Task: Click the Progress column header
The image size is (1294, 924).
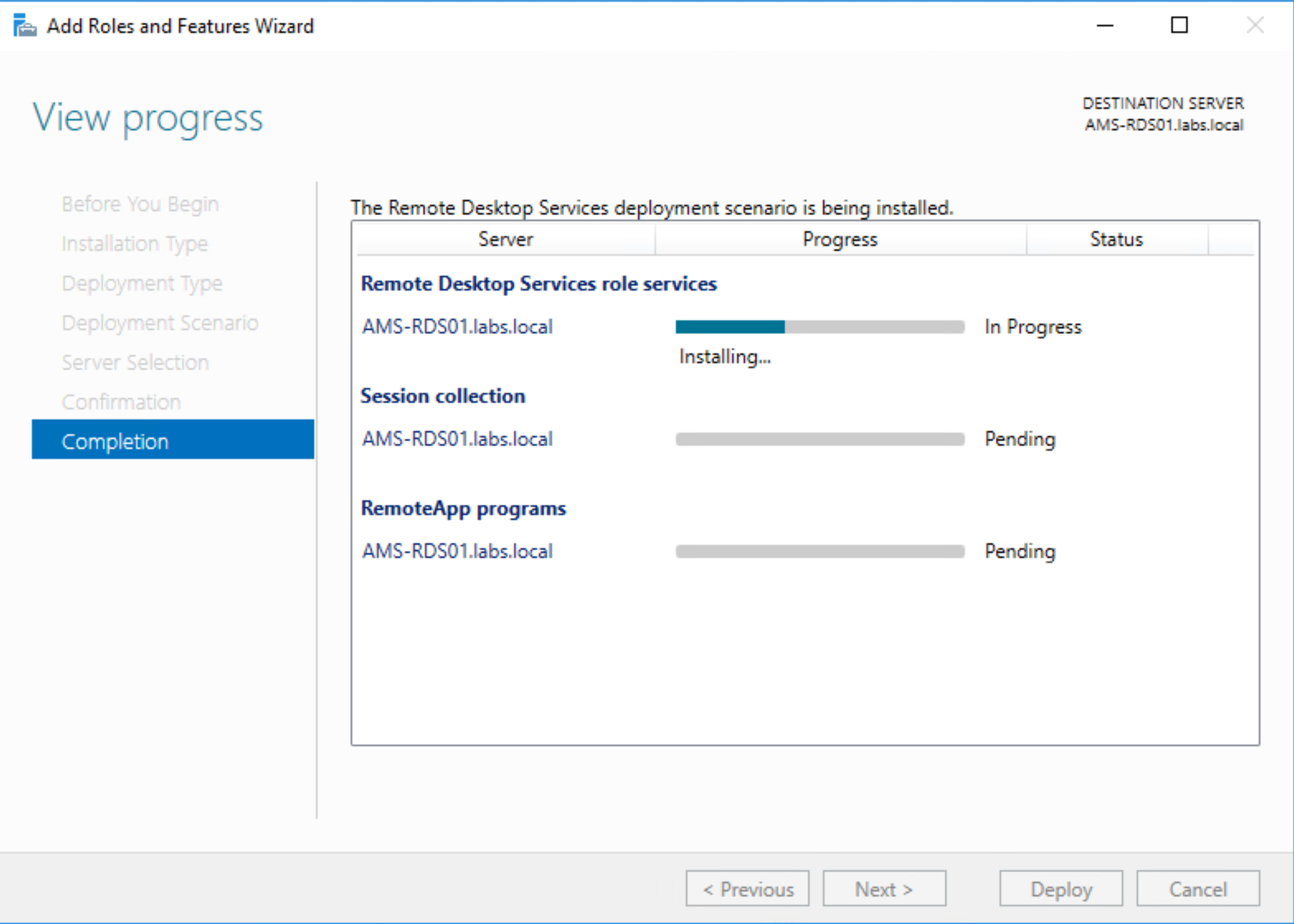Action: [840, 239]
